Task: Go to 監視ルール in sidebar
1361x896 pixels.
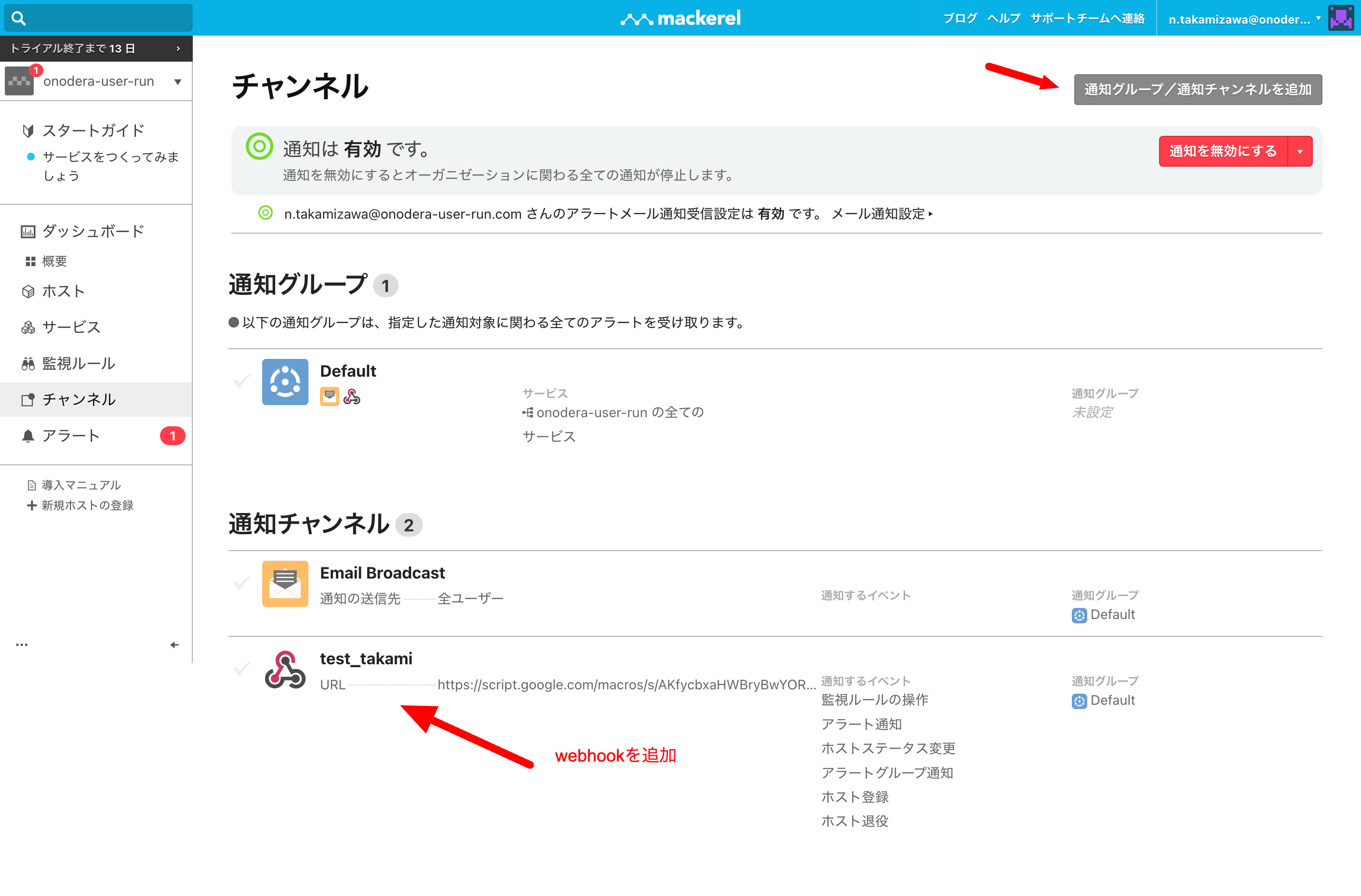Action: (79, 363)
